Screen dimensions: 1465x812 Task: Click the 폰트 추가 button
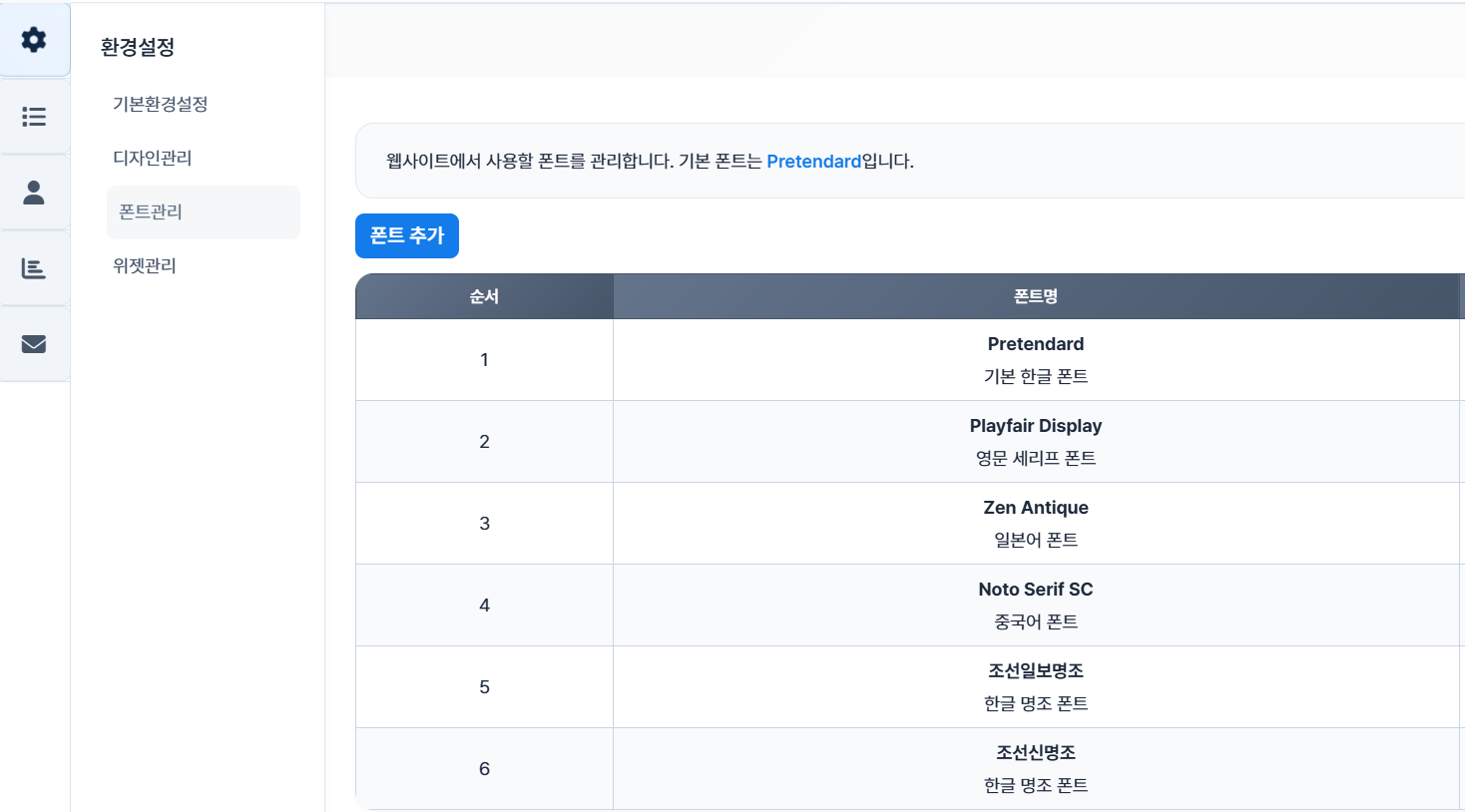tap(407, 235)
